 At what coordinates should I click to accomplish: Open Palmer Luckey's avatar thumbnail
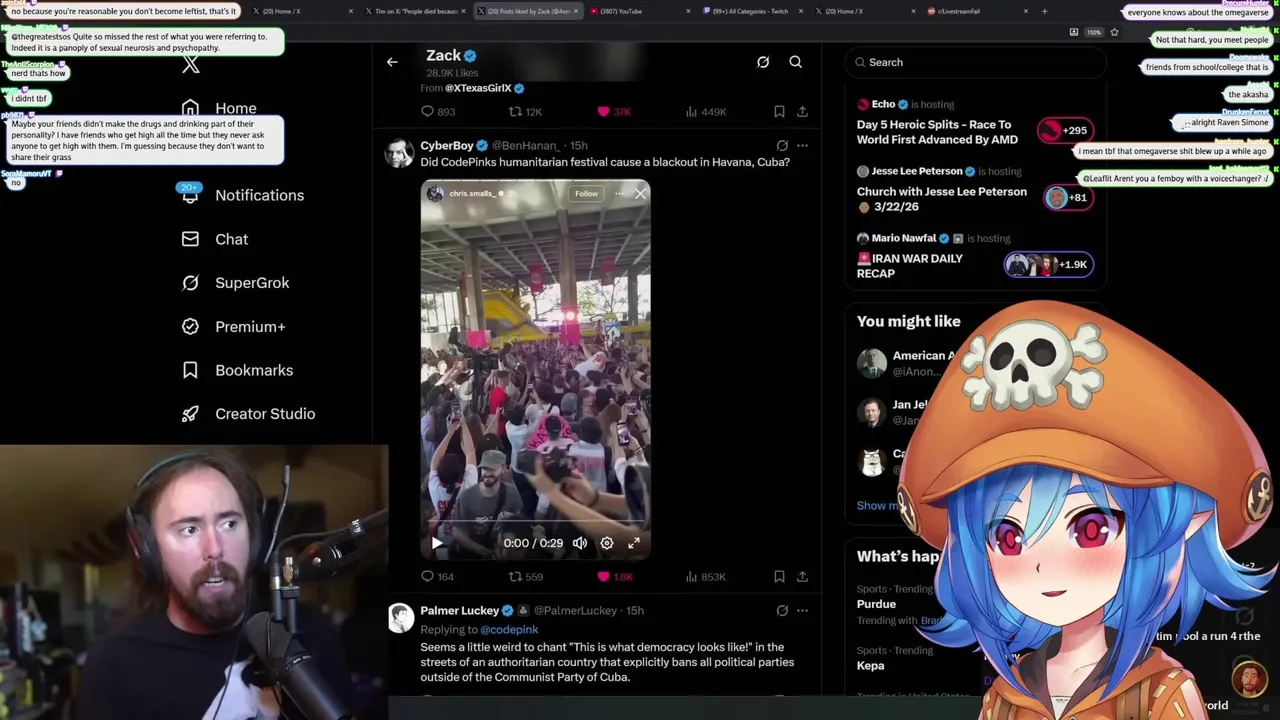pyautogui.click(x=400, y=618)
